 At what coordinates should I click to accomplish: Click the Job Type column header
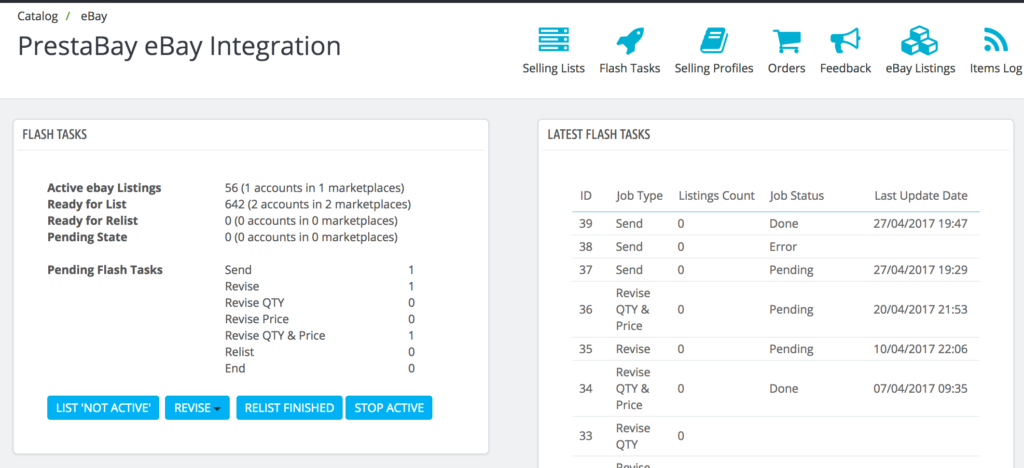(x=639, y=196)
